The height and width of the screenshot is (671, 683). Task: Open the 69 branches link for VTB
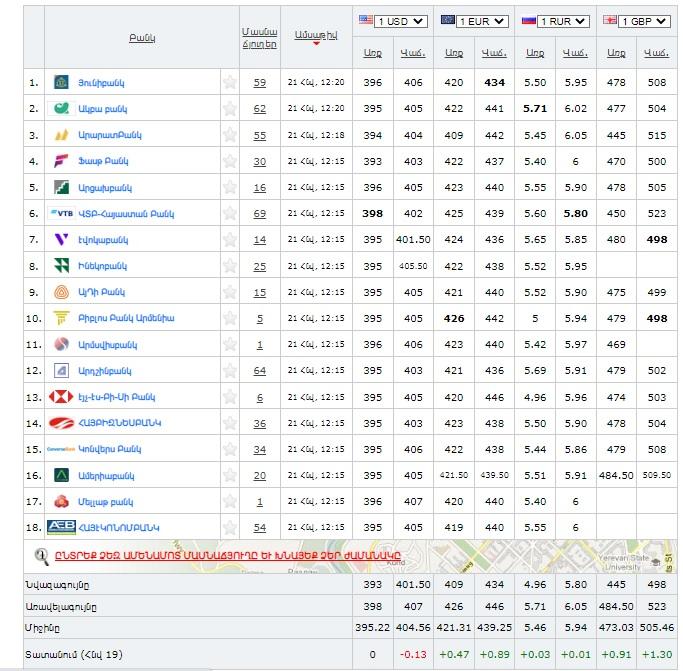click(260, 213)
